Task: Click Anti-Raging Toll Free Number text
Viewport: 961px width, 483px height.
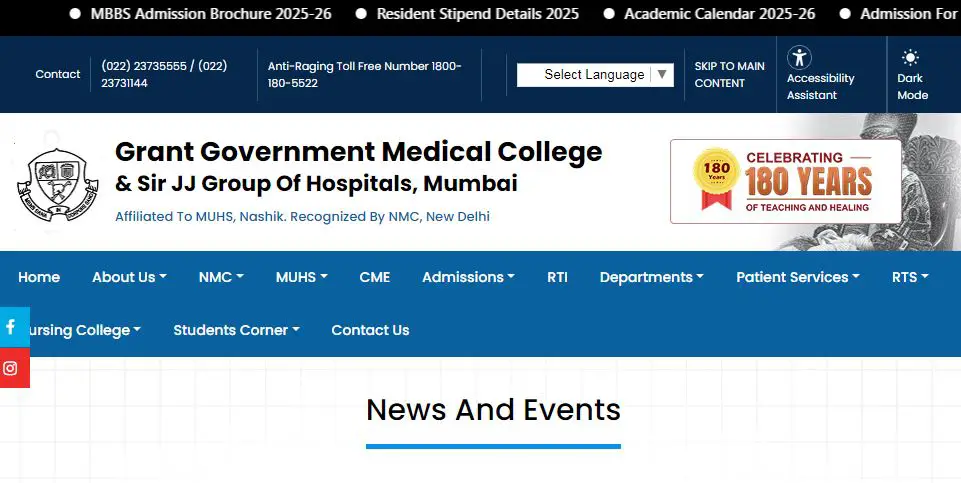Action: (x=364, y=74)
